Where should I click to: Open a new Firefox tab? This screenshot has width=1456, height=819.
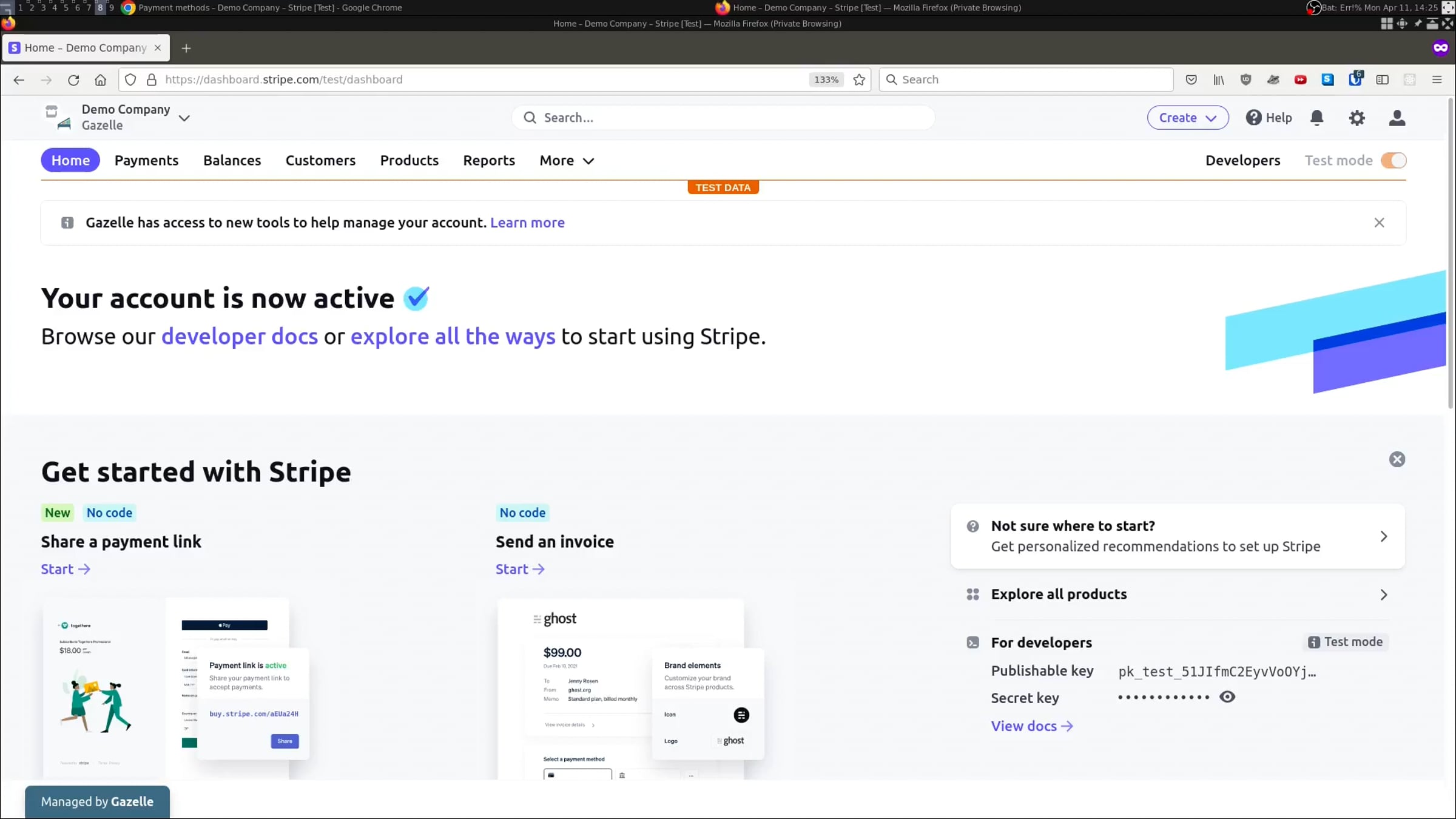(x=186, y=48)
